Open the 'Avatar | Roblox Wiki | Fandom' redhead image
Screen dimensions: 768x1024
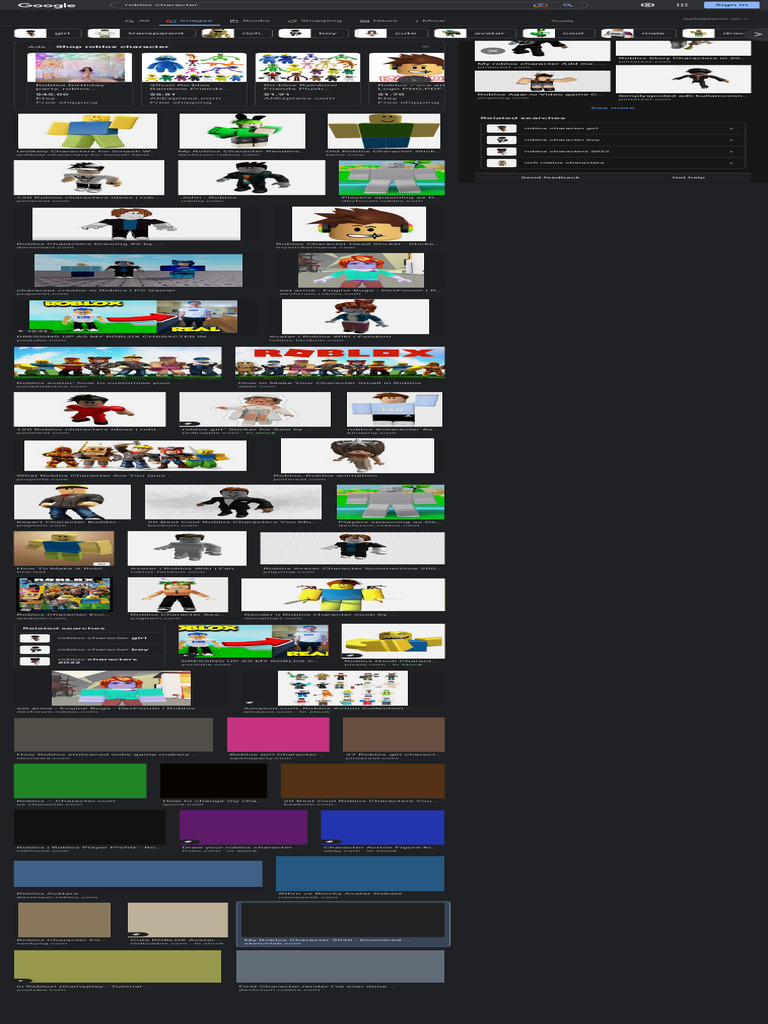(x=355, y=319)
